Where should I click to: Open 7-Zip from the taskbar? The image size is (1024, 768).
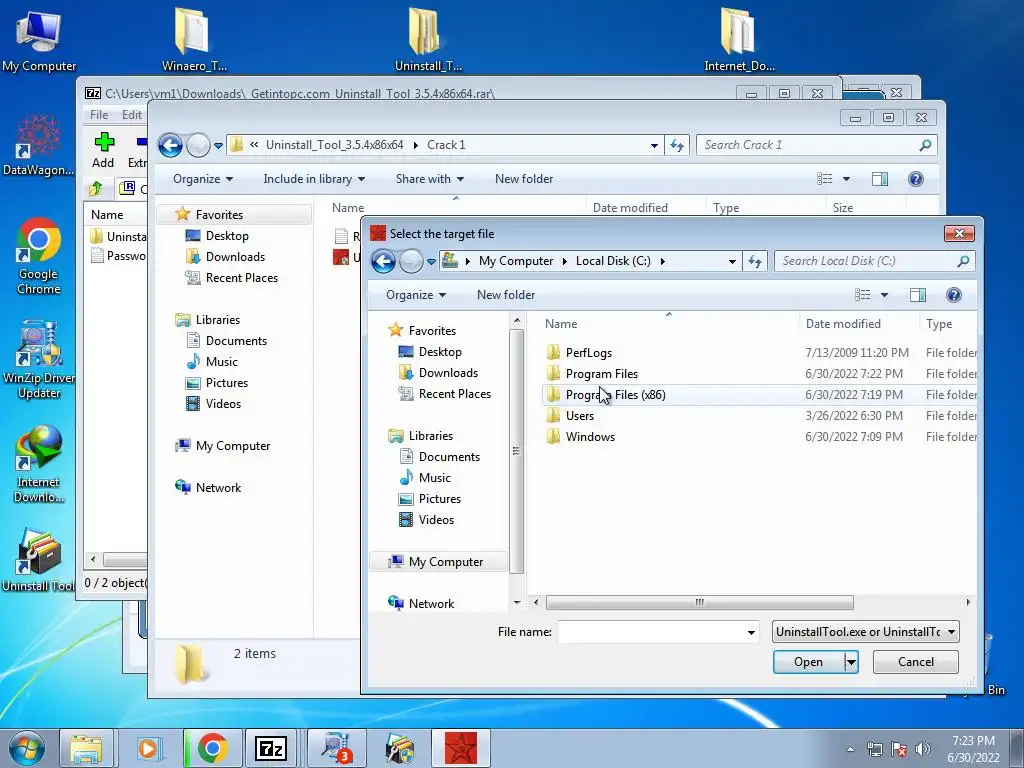271,748
